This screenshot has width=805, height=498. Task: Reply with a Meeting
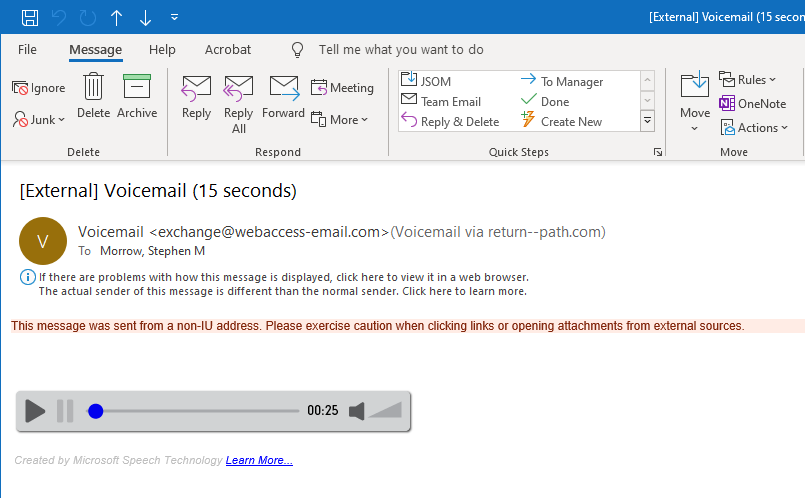click(342, 88)
